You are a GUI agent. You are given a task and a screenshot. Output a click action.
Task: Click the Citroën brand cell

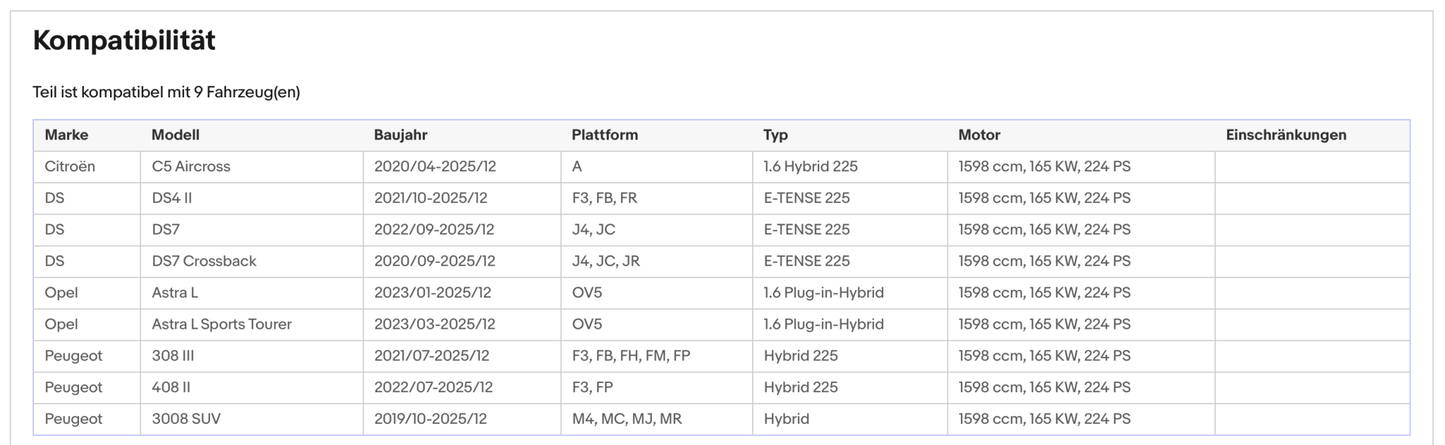coord(70,167)
